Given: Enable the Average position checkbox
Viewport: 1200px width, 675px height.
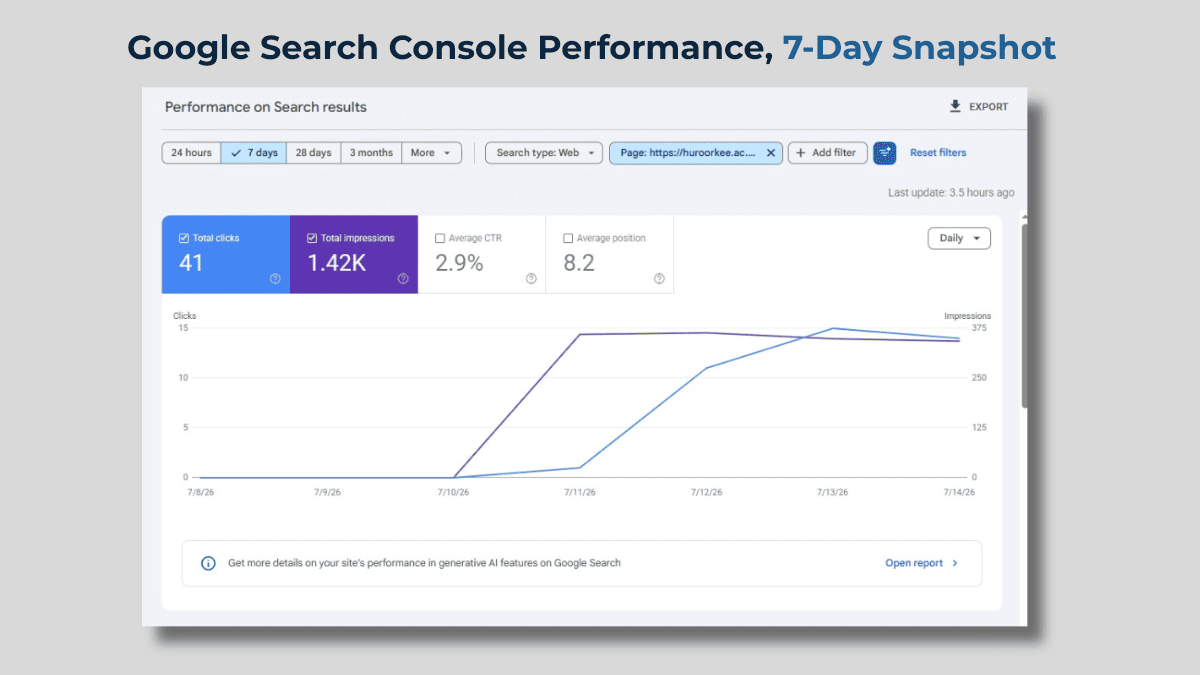Looking at the screenshot, I should [568, 238].
